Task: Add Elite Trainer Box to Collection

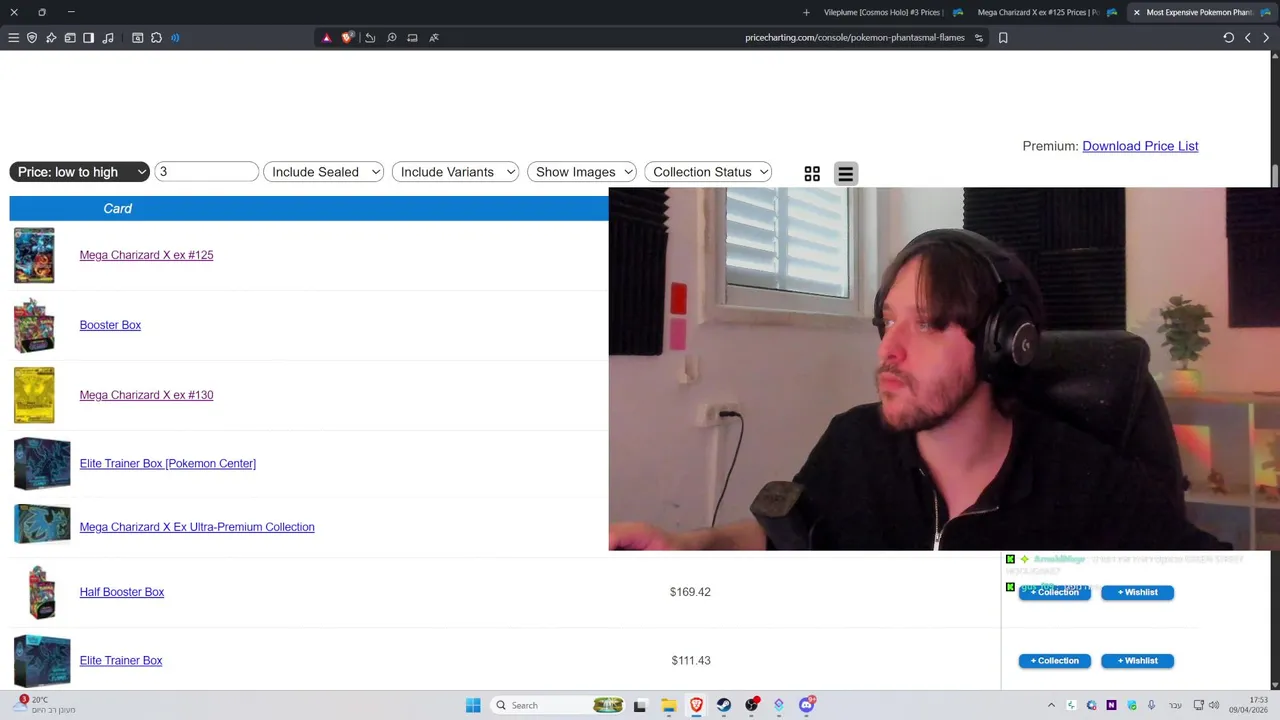Action: point(1055,661)
